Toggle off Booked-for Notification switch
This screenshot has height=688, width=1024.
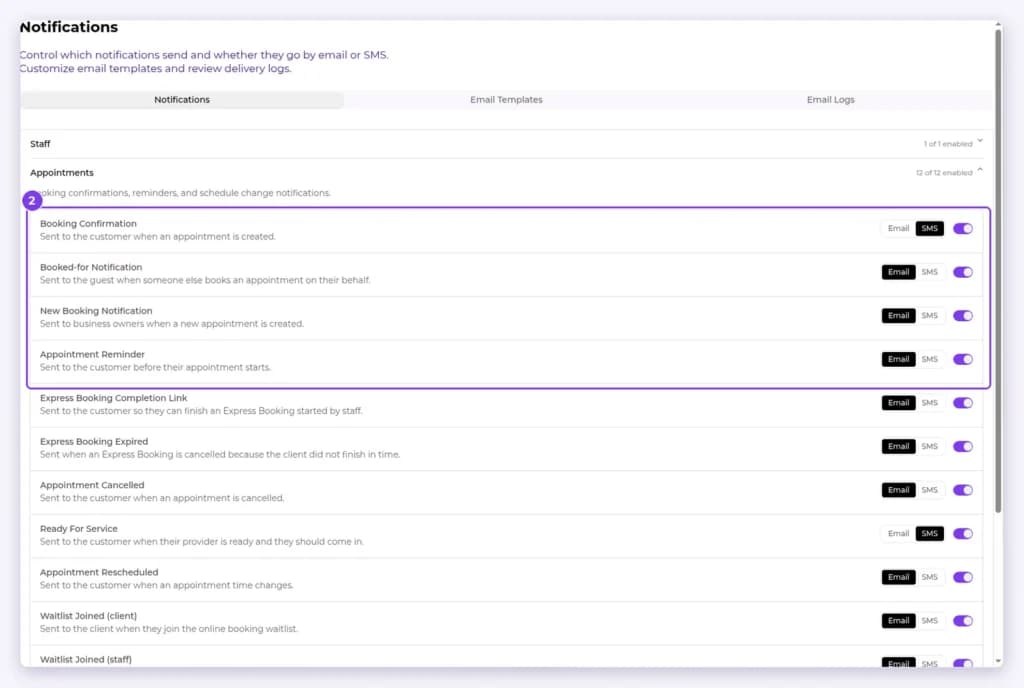[963, 272]
